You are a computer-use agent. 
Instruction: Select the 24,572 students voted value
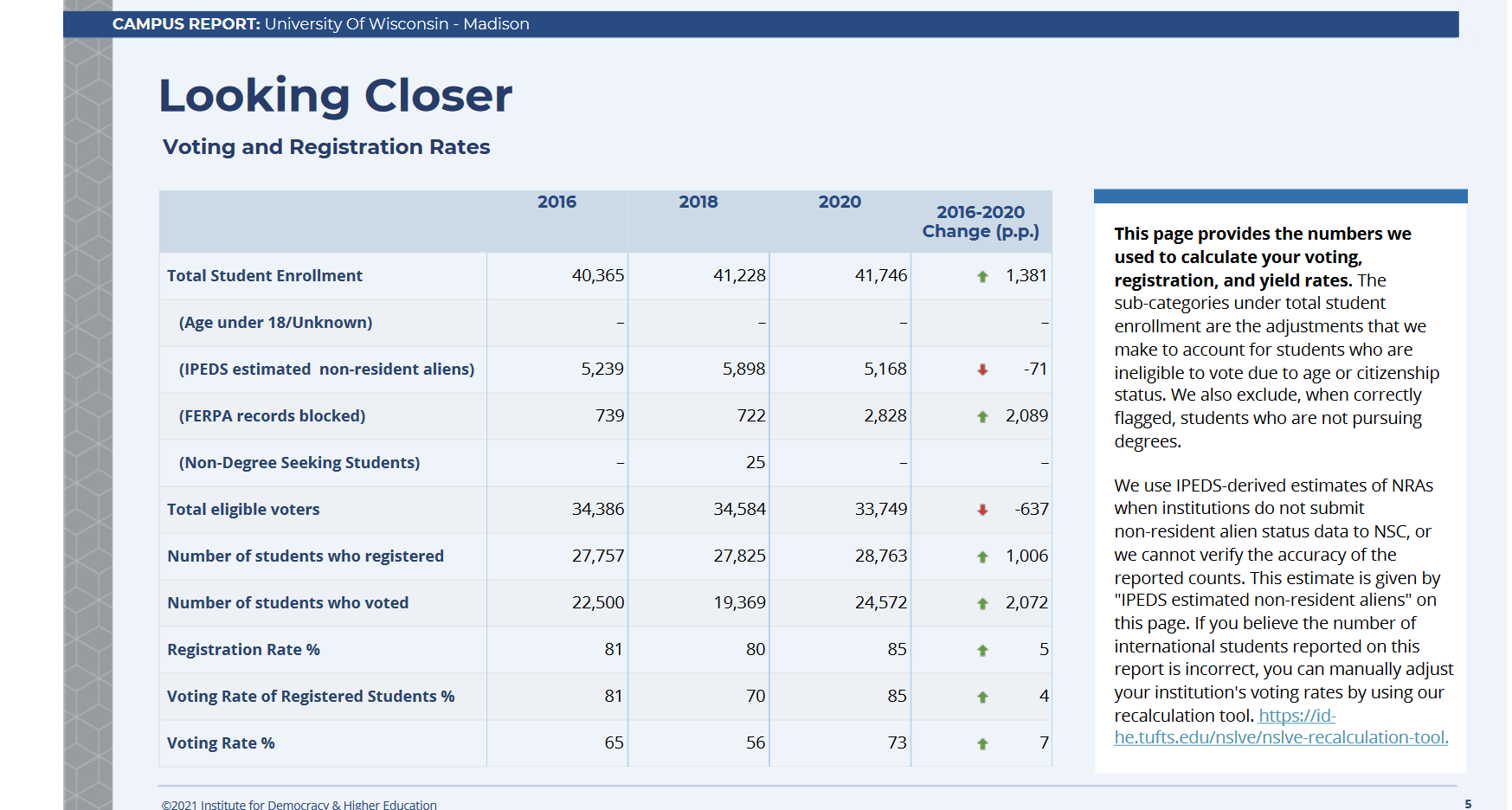click(x=881, y=602)
